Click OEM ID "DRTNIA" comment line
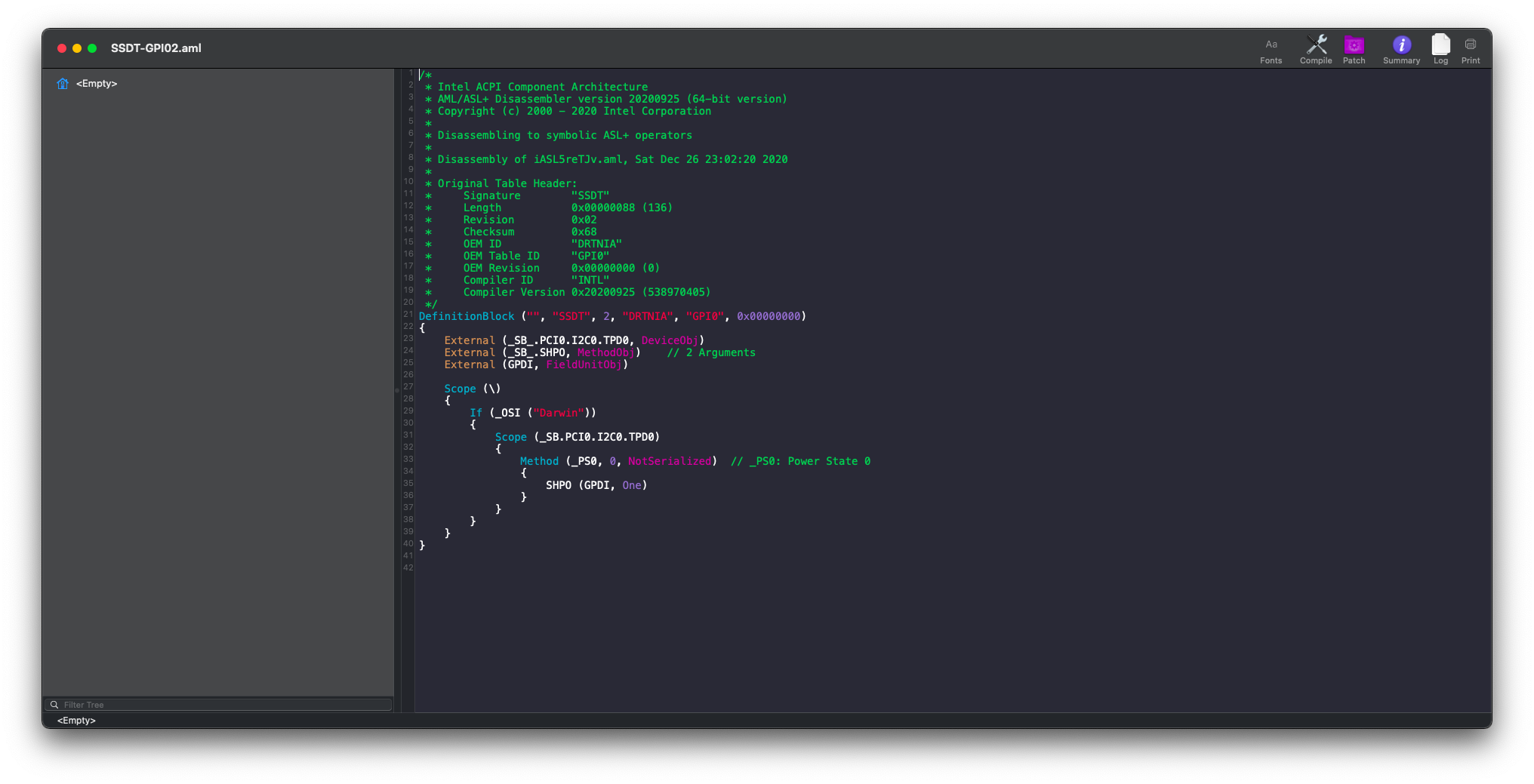1534x784 pixels. click(x=523, y=244)
